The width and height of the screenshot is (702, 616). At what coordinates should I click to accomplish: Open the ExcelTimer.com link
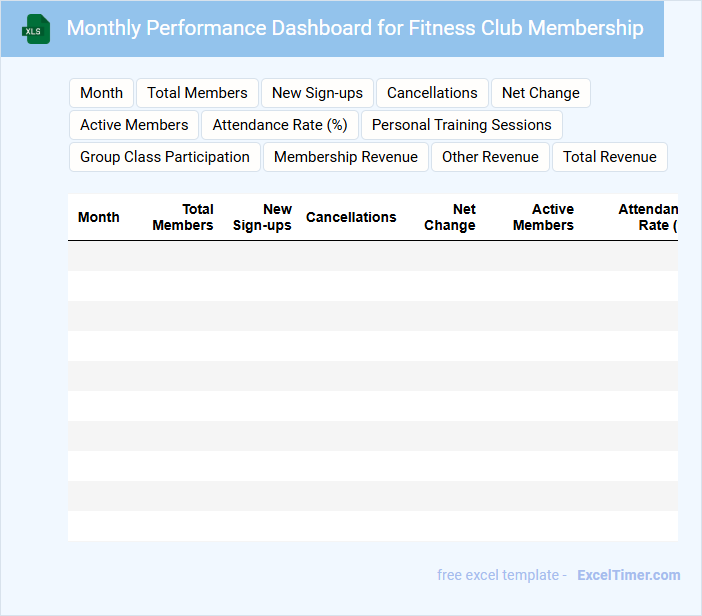tap(628, 575)
